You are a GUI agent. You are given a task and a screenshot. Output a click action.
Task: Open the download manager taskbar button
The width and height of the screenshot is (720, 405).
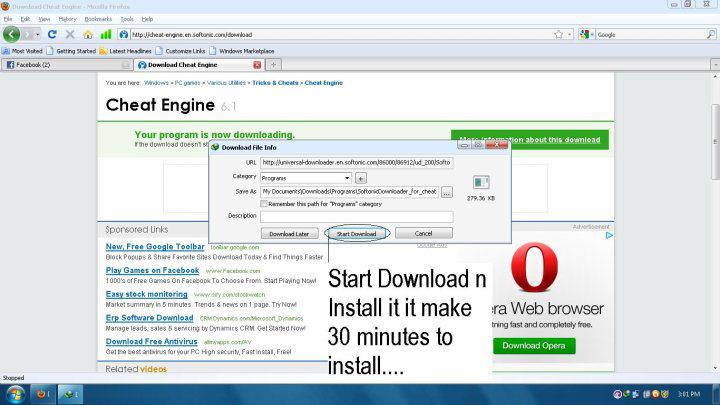coord(70,394)
